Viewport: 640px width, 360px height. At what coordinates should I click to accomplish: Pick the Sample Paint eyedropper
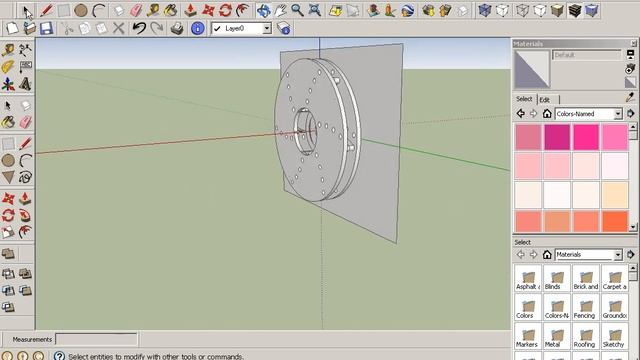(630, 97)
